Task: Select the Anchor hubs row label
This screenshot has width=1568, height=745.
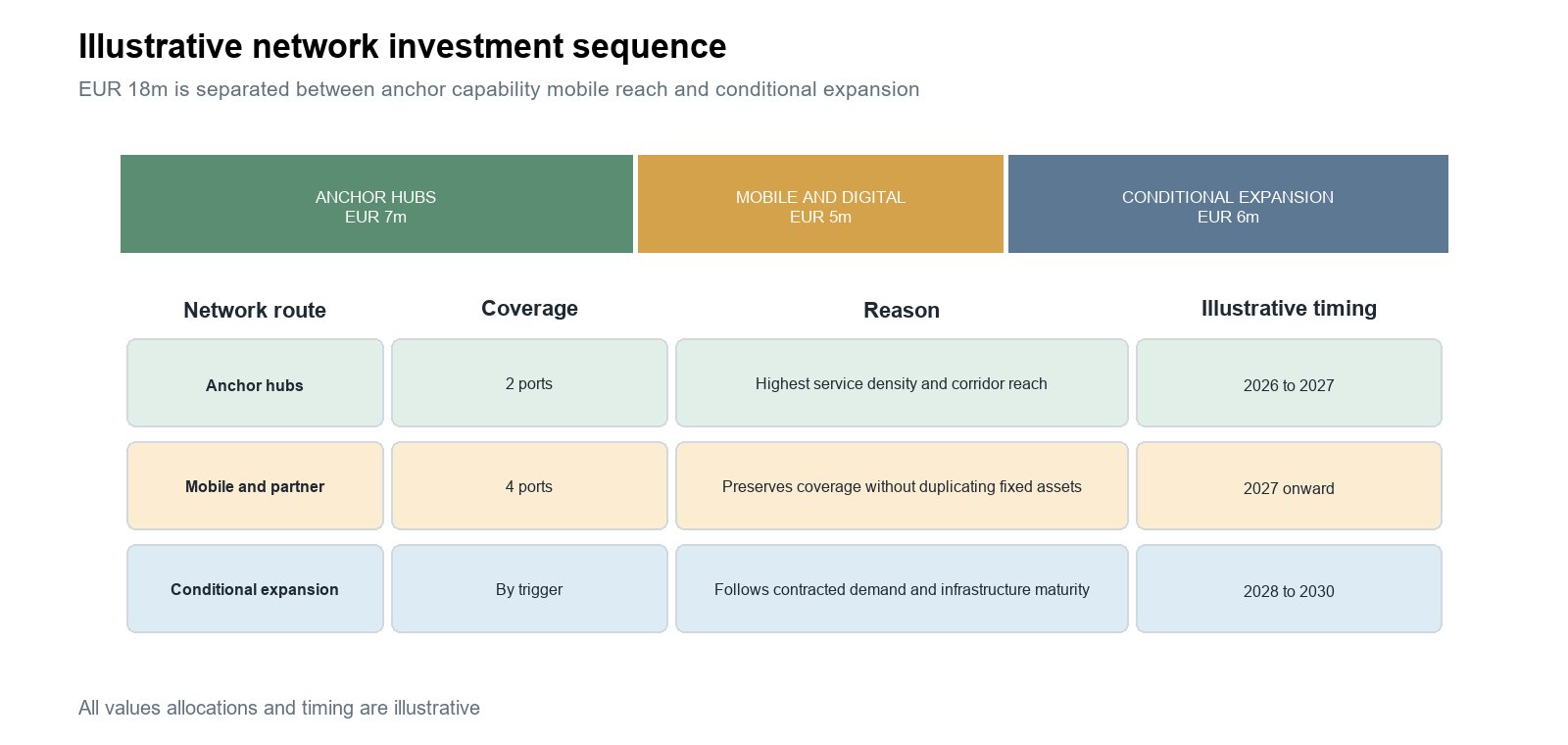Action: 255,383
